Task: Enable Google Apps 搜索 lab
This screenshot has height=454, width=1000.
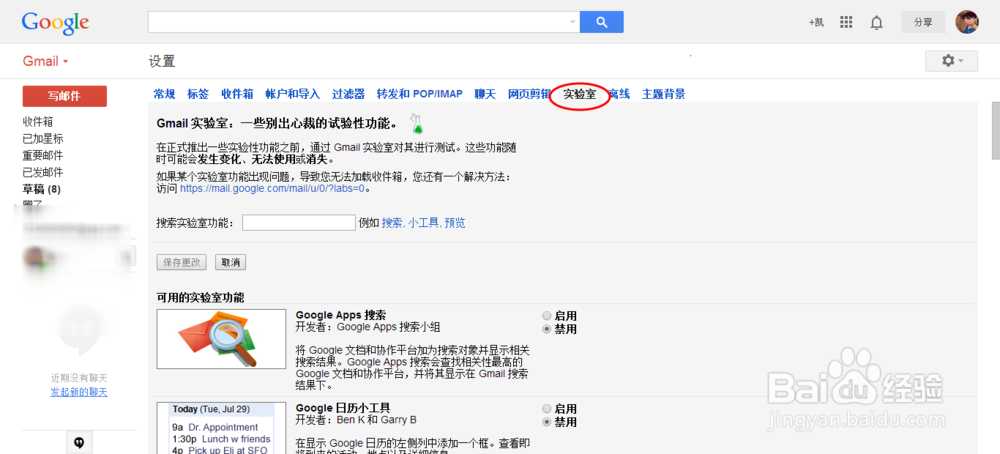Action: (x=547, y=316)
